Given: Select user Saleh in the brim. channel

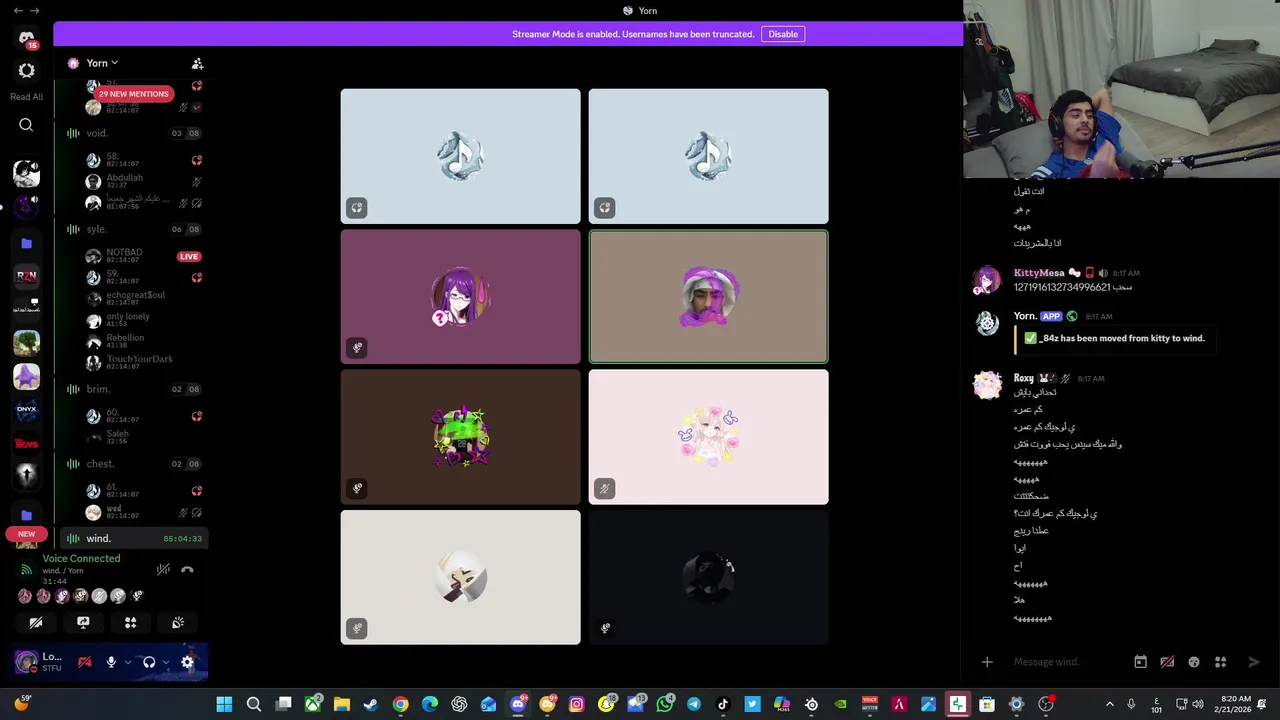Looking at the screenshot, I should click(x=118, y=436).
